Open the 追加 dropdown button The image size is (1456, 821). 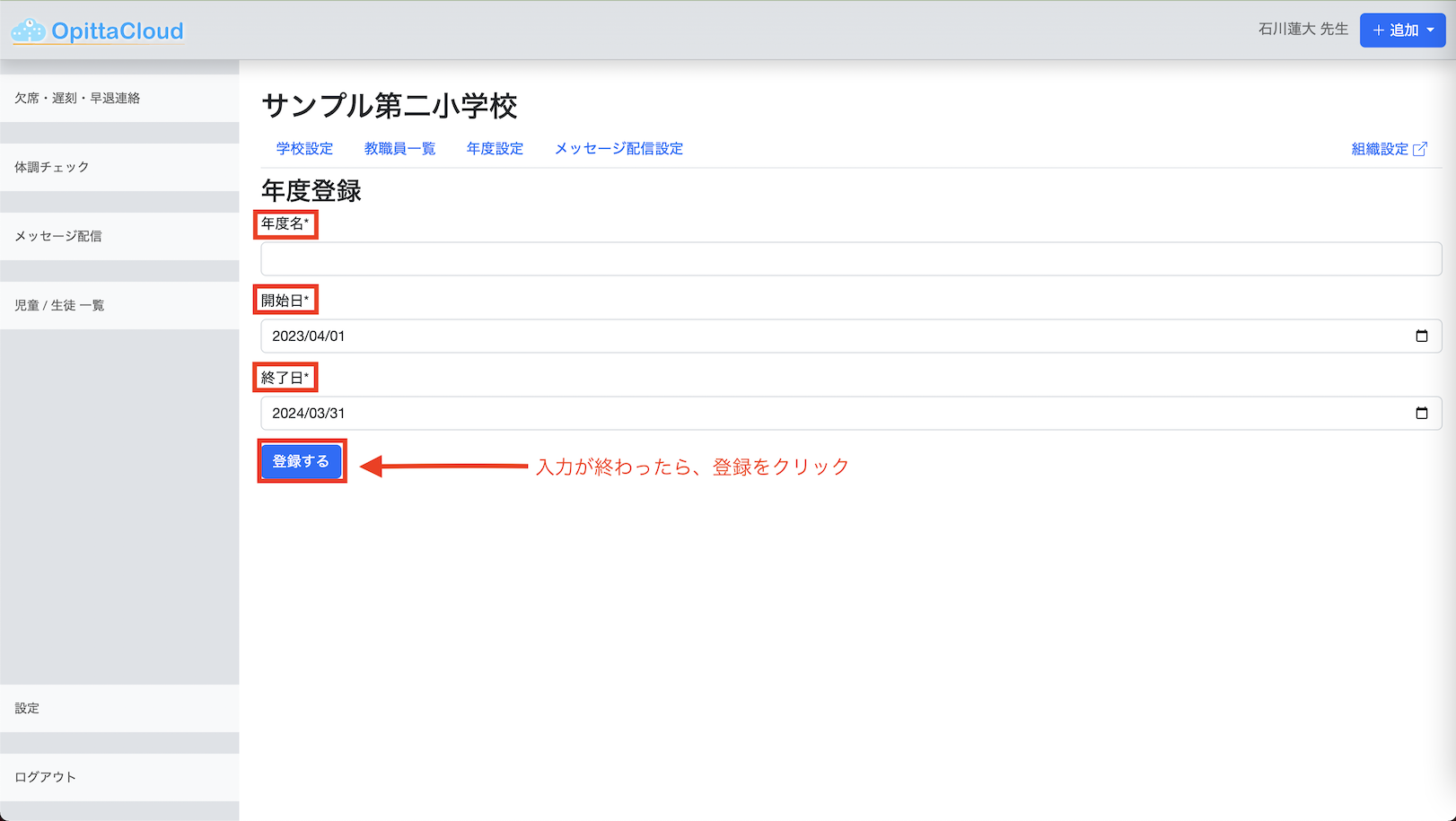click(x=1402, y=31)
